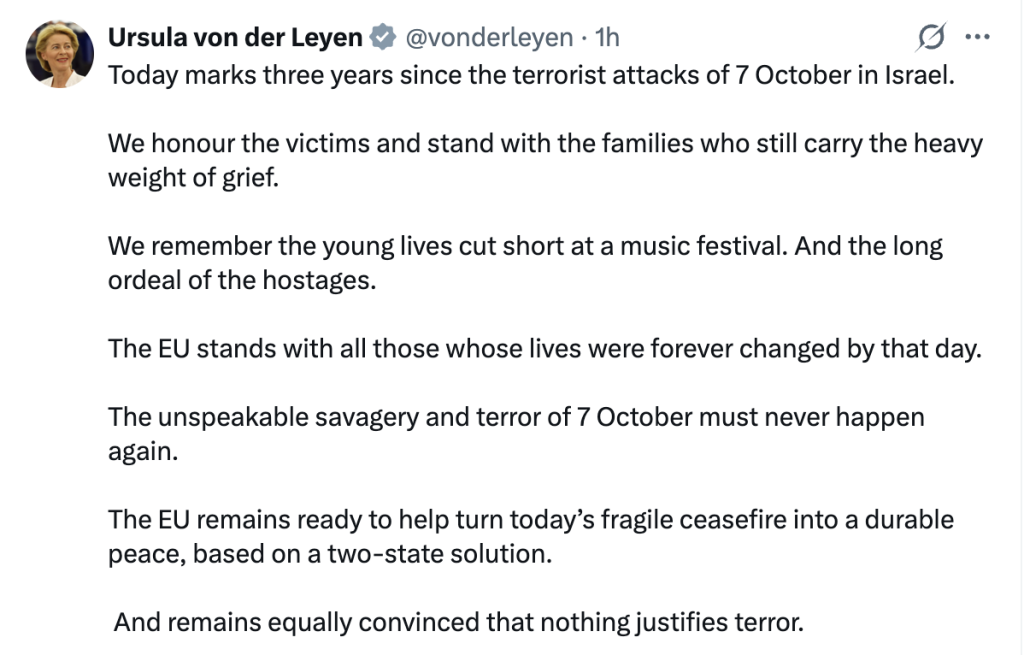Open the @vonderleyen handle link
Screen dimensions: 1024x655
489,37
